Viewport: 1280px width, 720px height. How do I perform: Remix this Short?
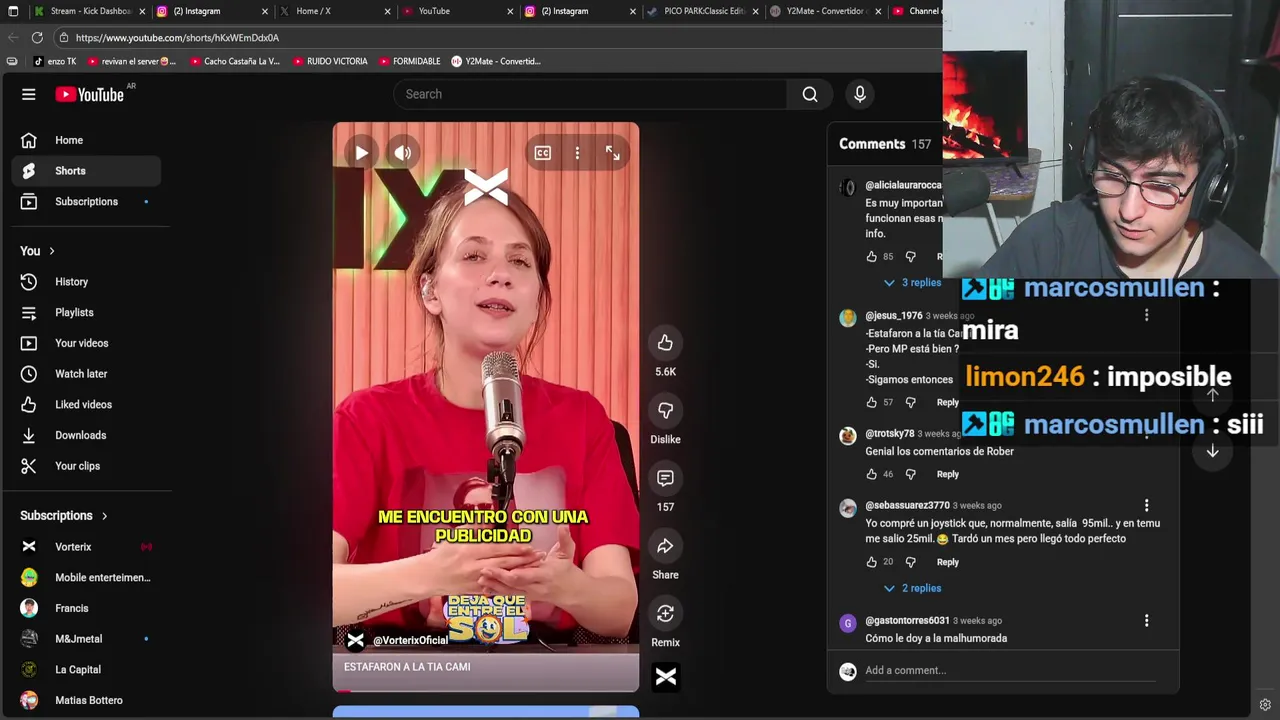point(665,614)
